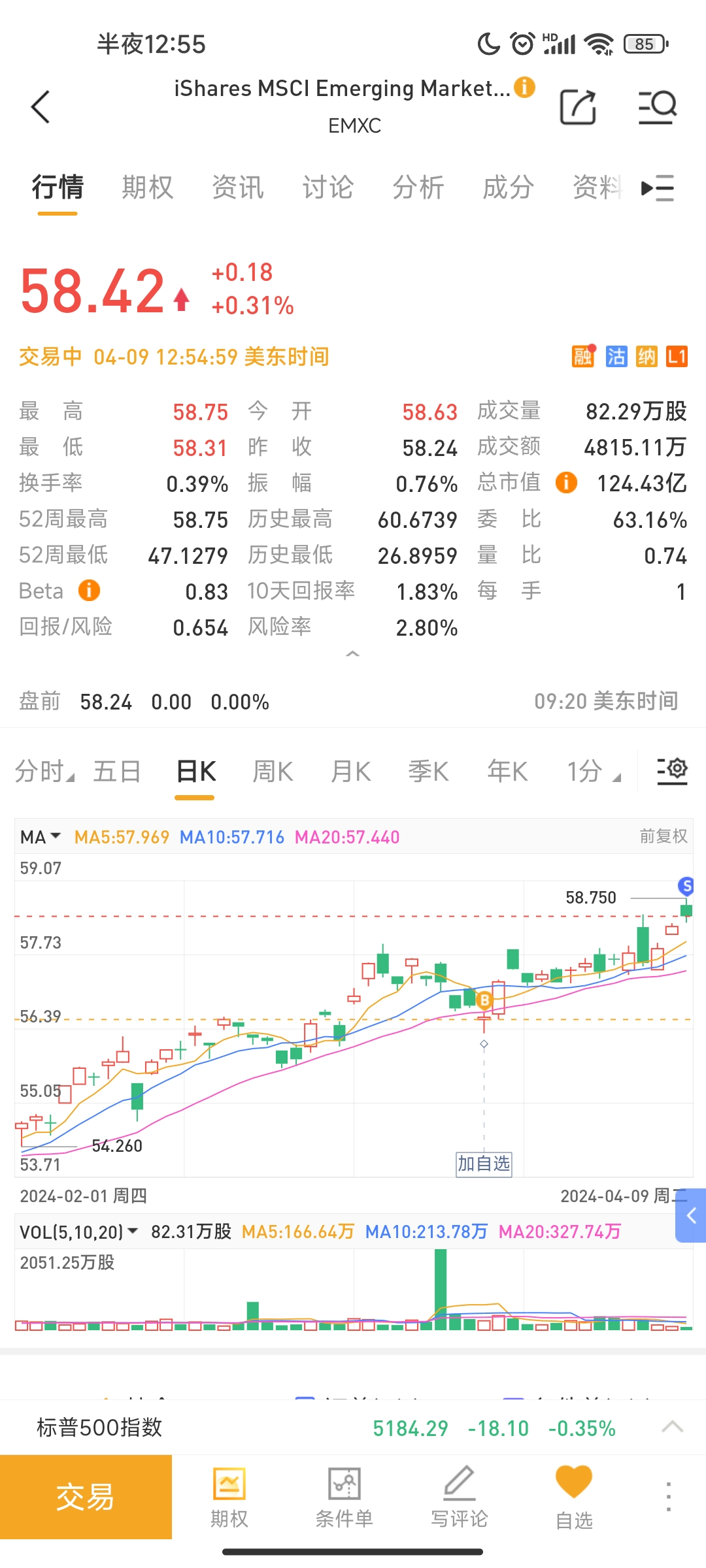
Task: Tap the S sell marker on chart
Action: point(686,886)
